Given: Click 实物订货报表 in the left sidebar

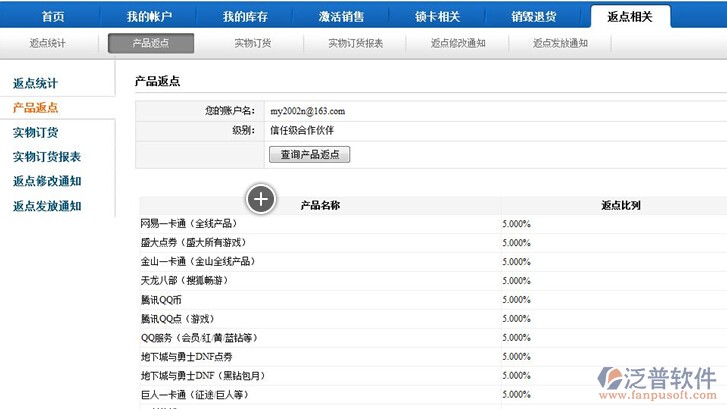Looking at the screenshot, I should click(x=47, y=157).
